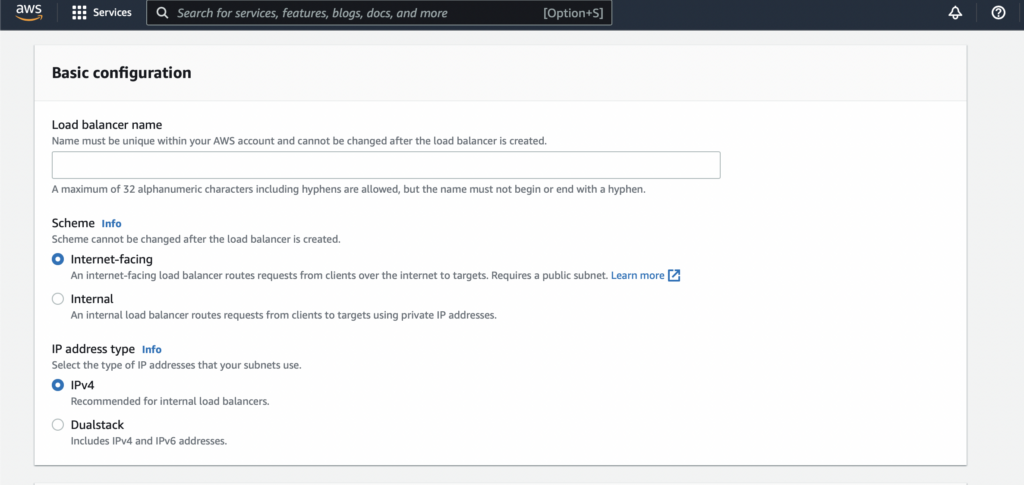Image resolution: width=1024 pixels, height=485 pixels.
Task: Open the Services menu label
Action: click(112, 12)
